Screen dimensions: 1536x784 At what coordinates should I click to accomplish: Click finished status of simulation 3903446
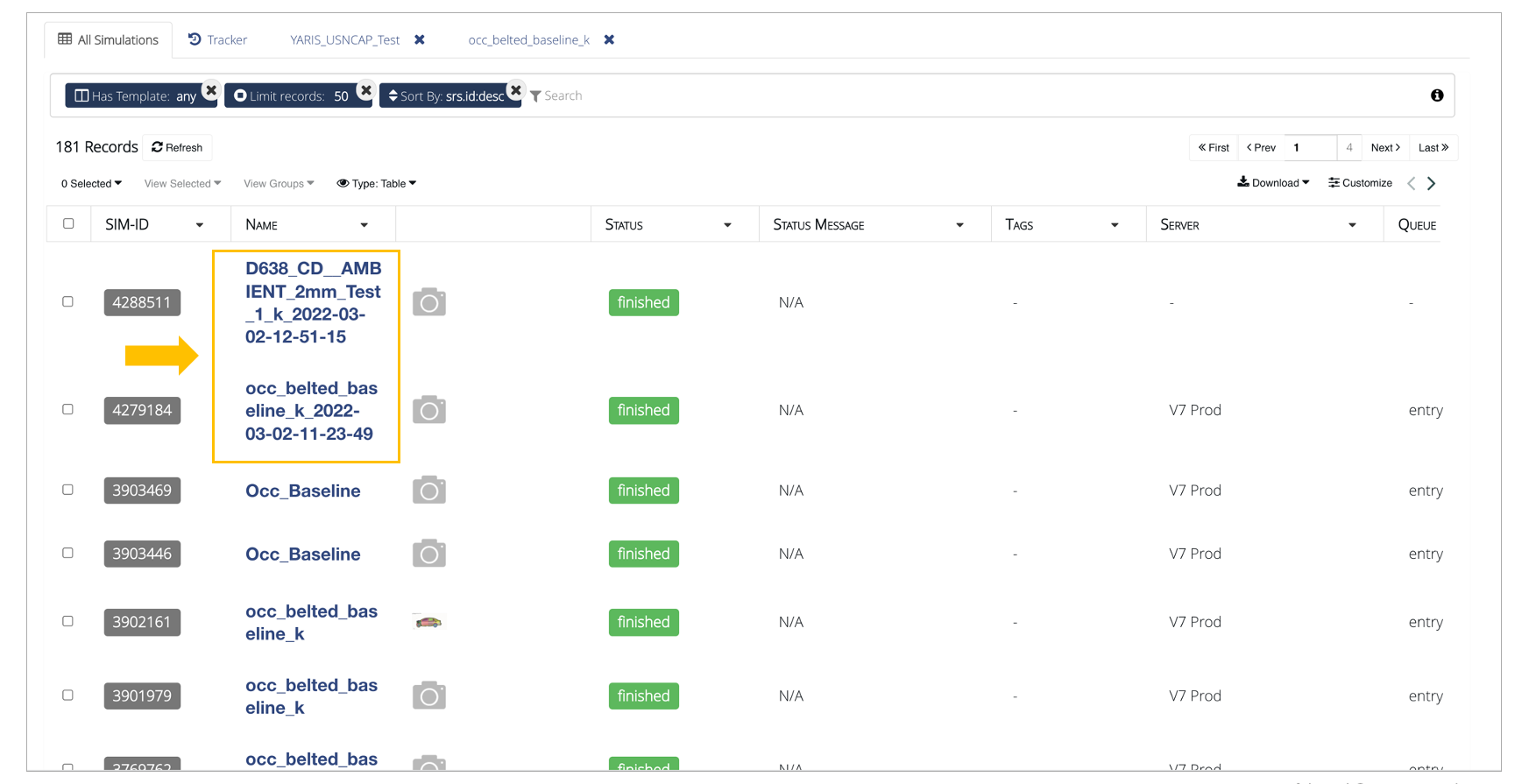[x=643, y=554]
